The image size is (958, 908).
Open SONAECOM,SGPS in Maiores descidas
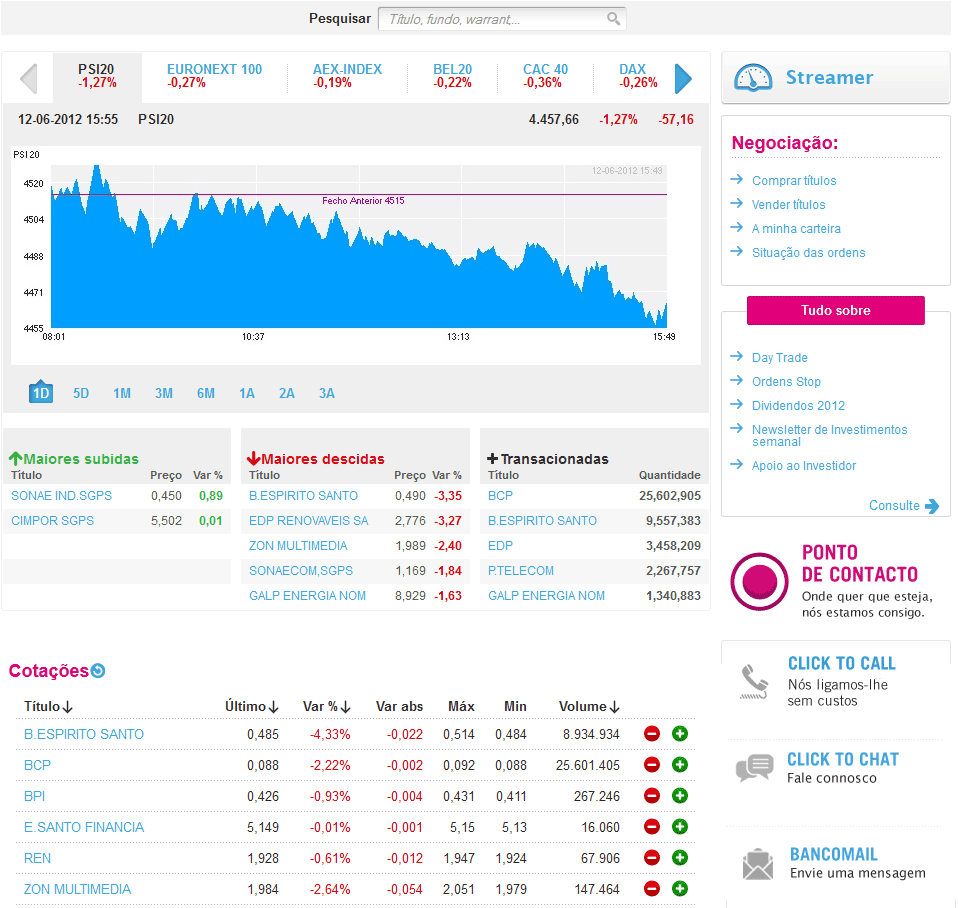(x=301, y=571)
